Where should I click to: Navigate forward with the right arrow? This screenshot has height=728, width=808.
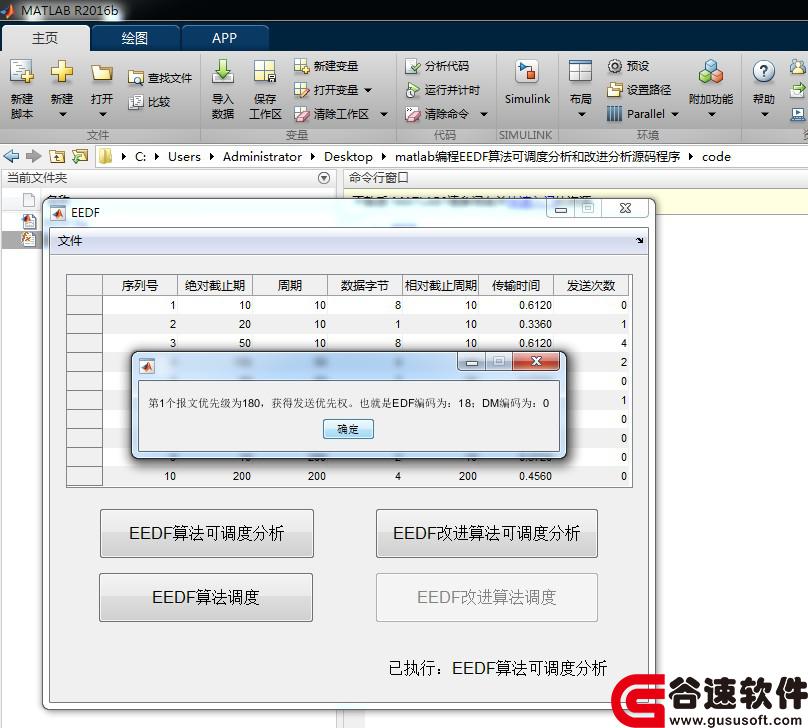(x=33, y=156)
